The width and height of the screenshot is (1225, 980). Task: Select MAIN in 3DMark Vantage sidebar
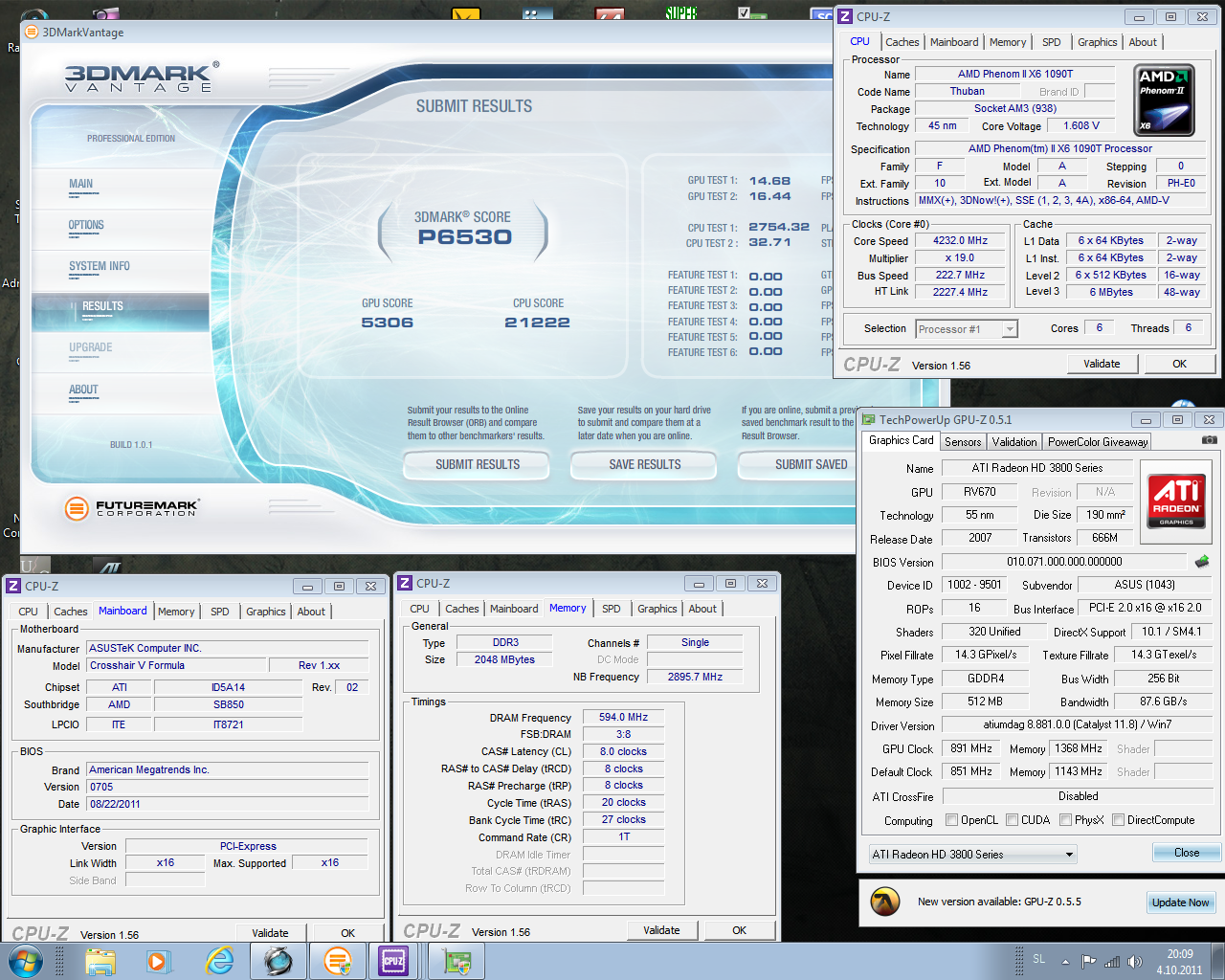[x=81, y=185]
